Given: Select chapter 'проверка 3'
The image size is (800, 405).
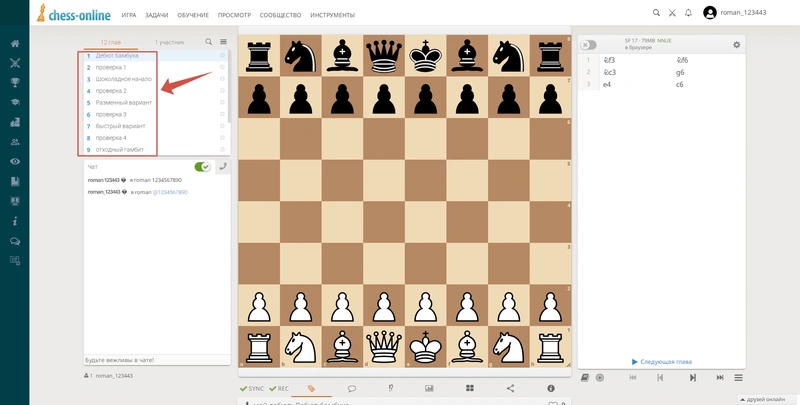Looking at the screenshot, I should pos(111,114).
